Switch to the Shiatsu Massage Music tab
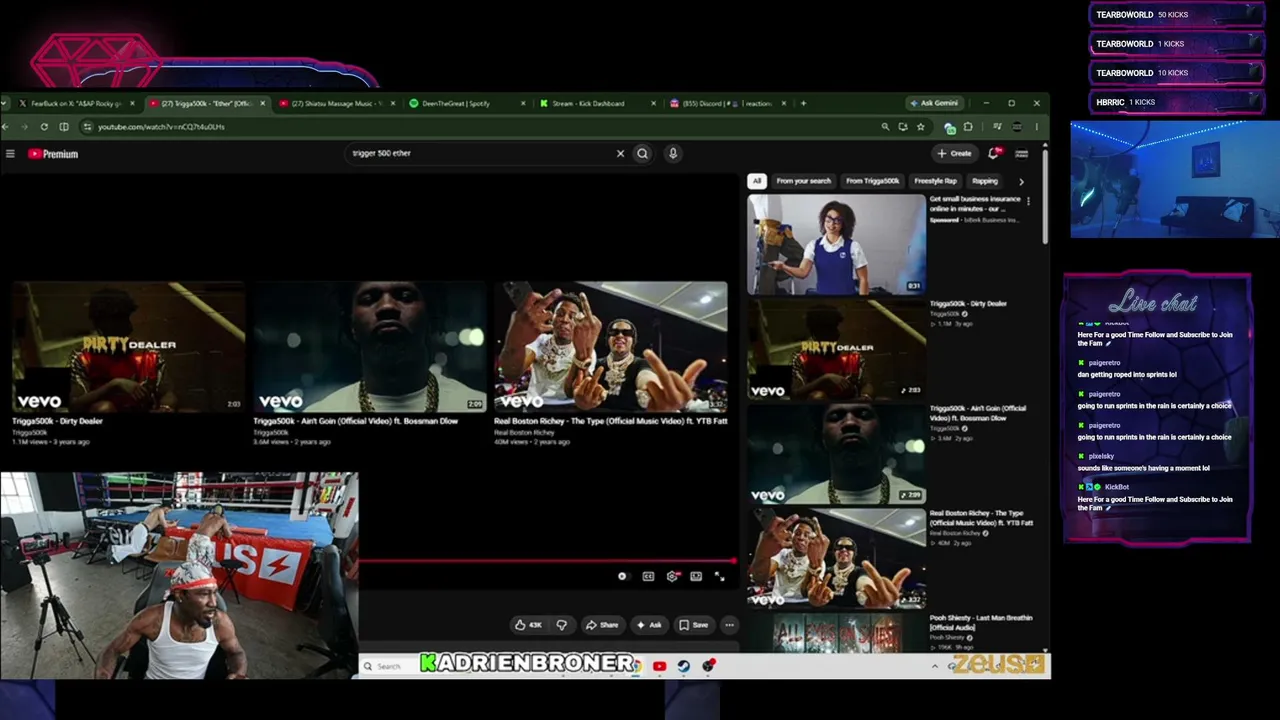The image size is (1280, 720). pos(336,104)
